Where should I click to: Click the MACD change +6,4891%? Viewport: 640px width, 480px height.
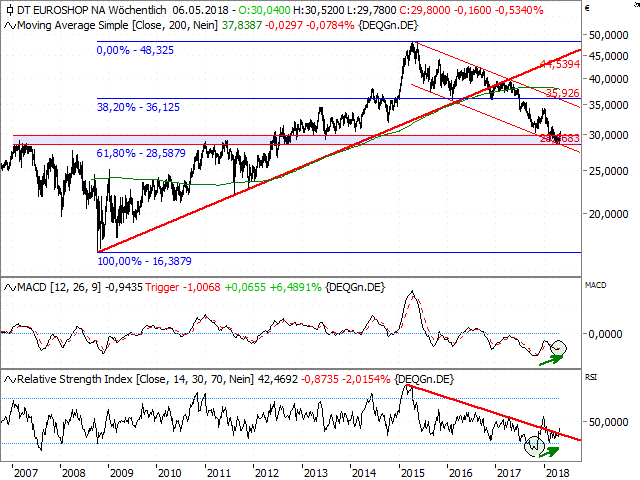tap(296, 288)
